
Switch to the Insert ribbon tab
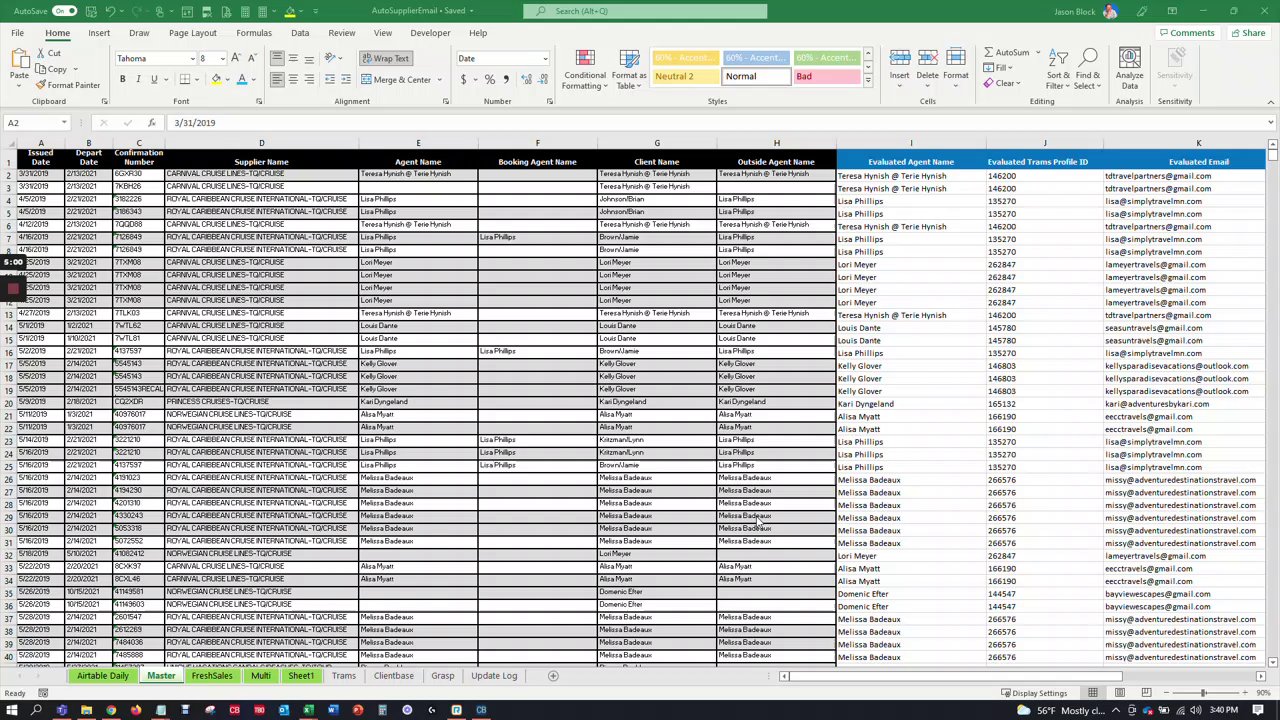coord(99,33)
